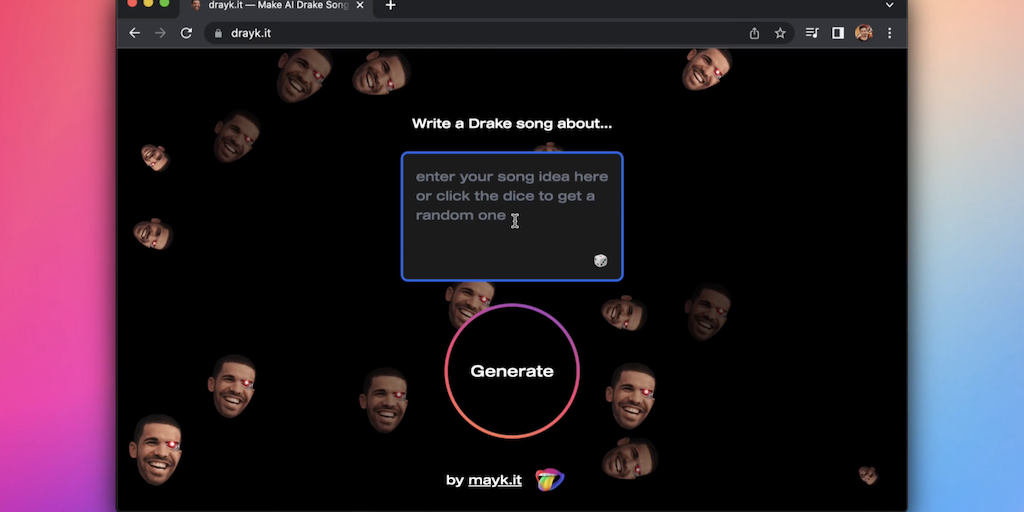The image size is (1024, 512).
Task: Click the drayk.it address bar
Action: pos(499,33)
